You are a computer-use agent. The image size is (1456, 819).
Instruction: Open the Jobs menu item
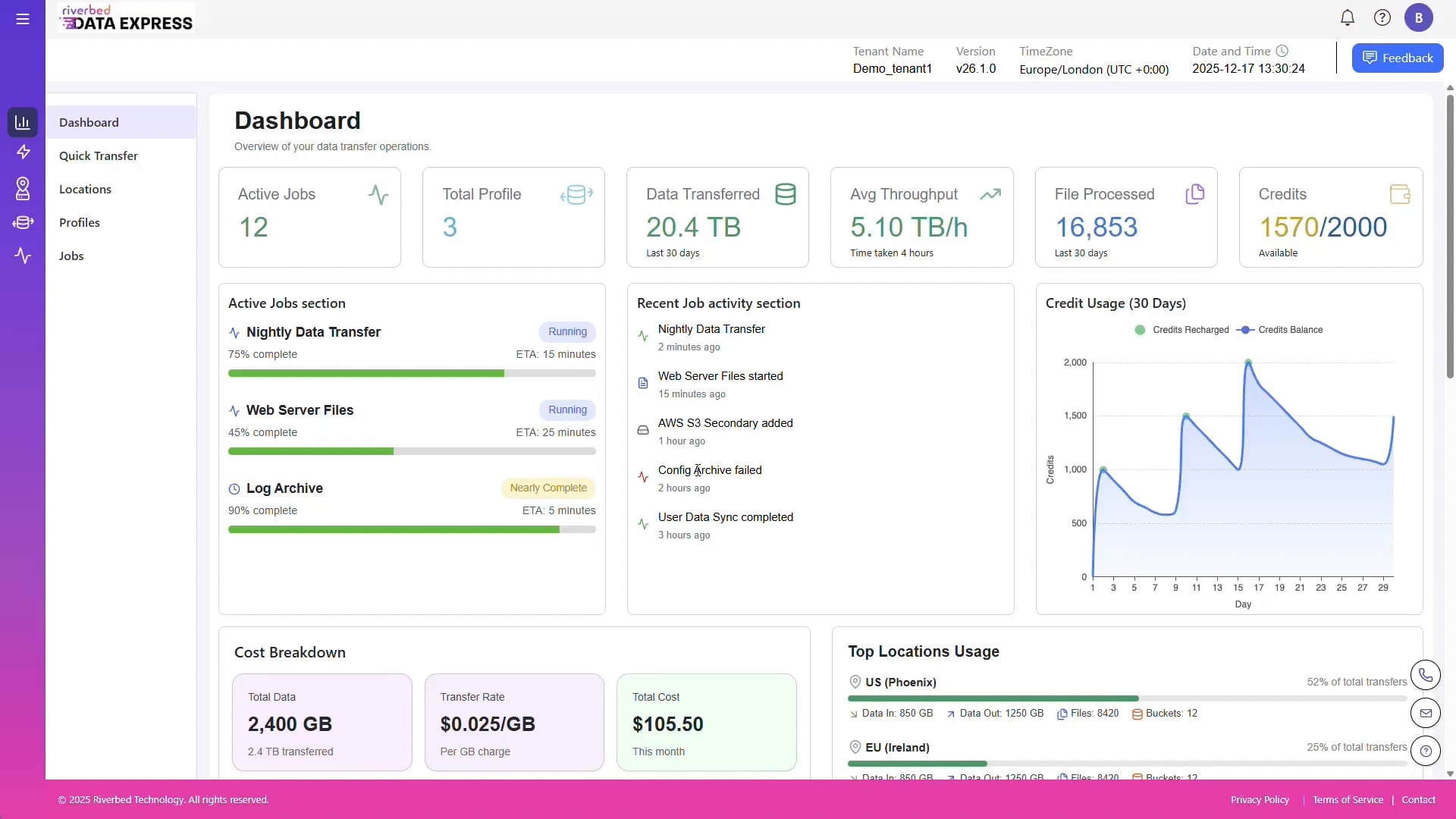tap(71, 256)
